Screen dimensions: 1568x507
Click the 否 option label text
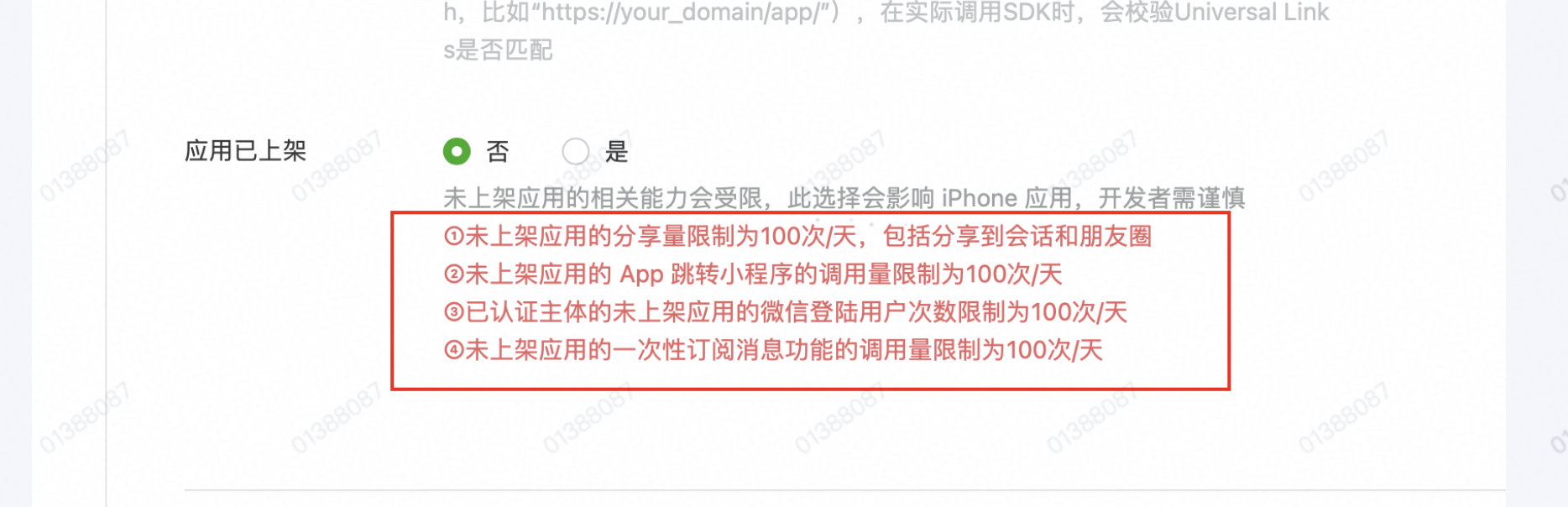(498, 152)
